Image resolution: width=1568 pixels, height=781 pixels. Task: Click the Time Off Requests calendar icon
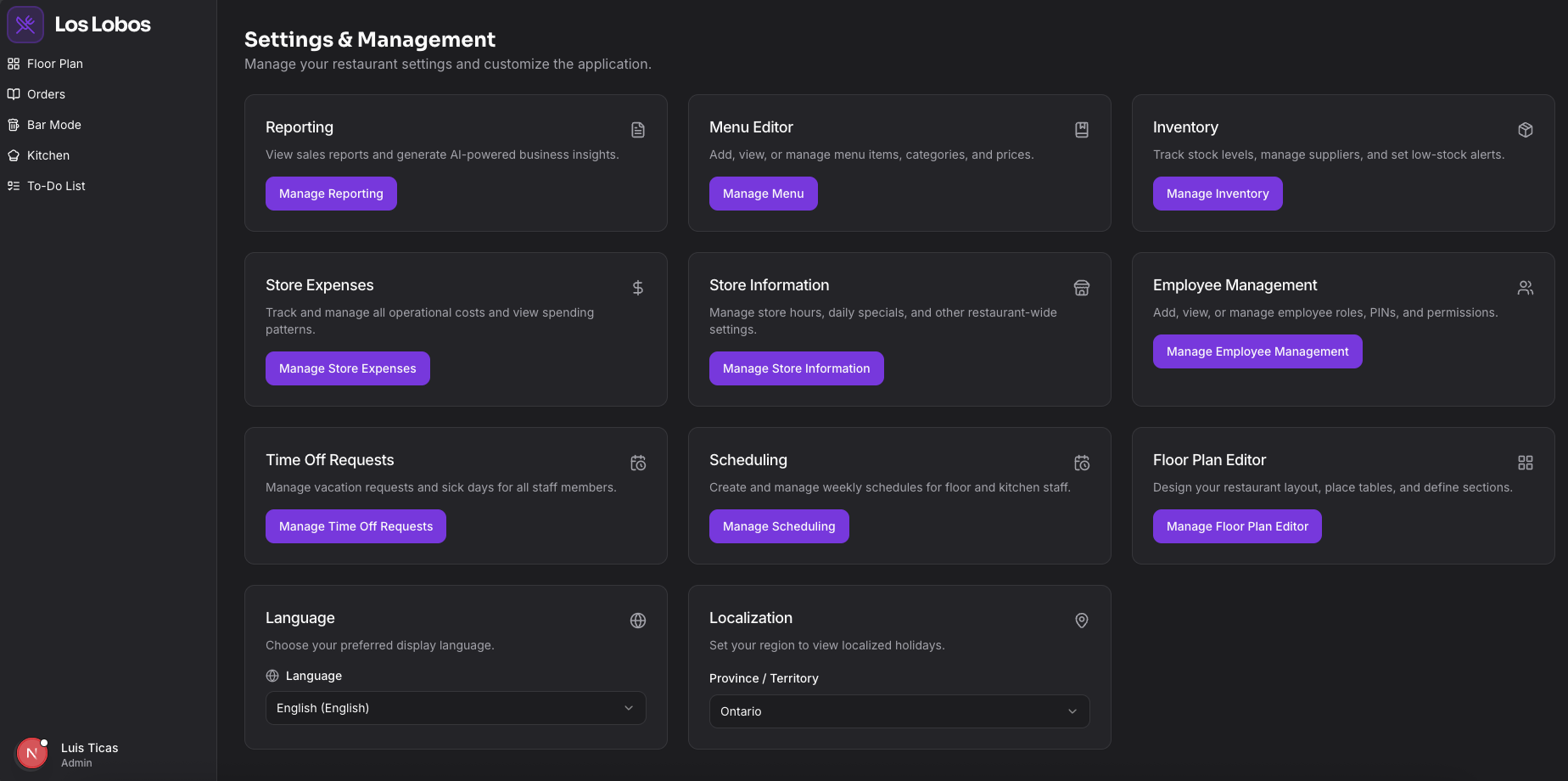click(x=638, y=463)
